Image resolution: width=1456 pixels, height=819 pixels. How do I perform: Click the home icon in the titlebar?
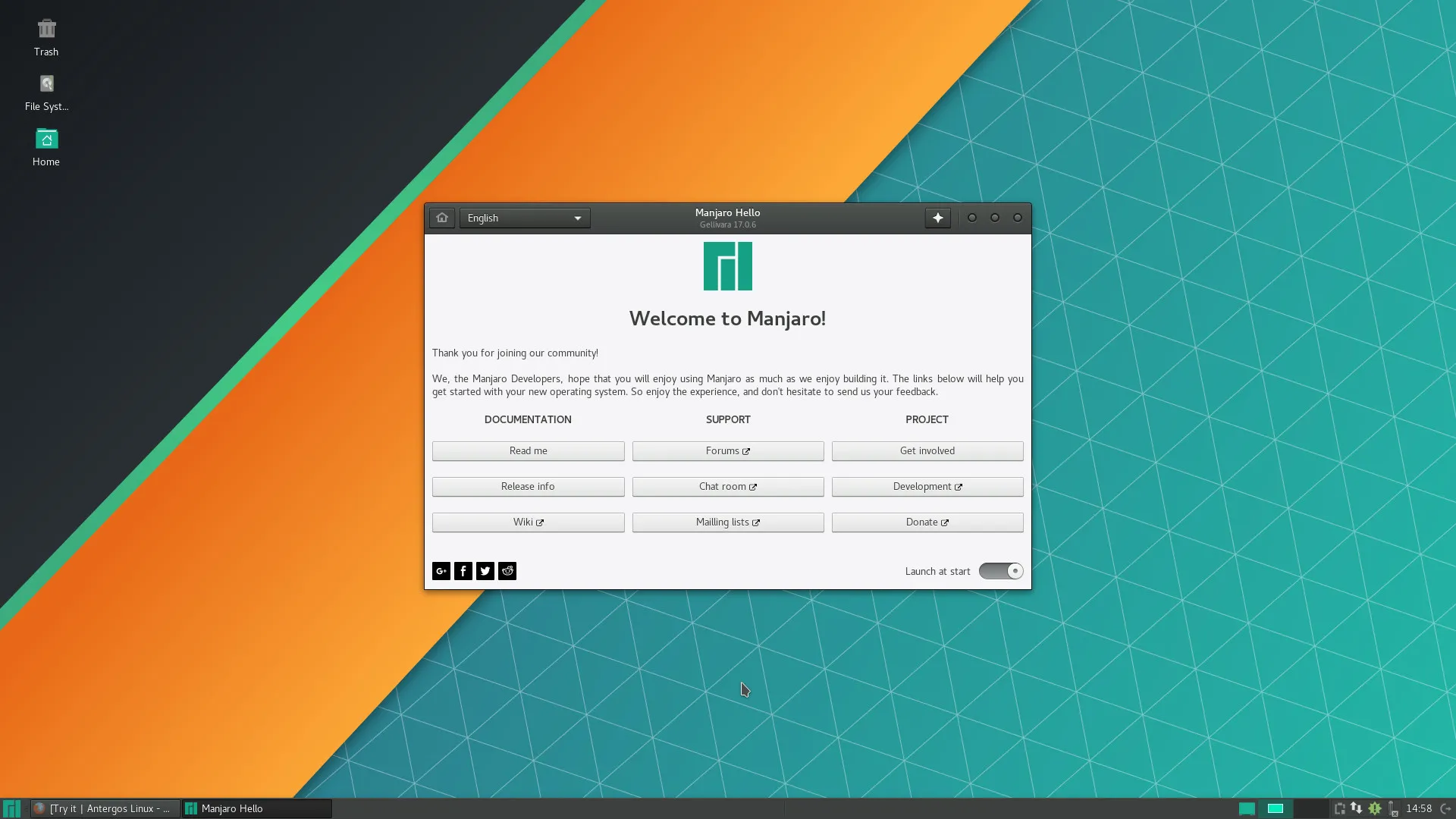442,218
